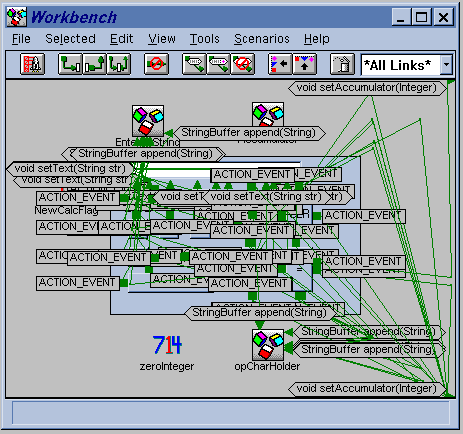Viewport: 463px width, 434px height.
Task: Click the align-top icon with up arrow
Action: click(304, 64)
